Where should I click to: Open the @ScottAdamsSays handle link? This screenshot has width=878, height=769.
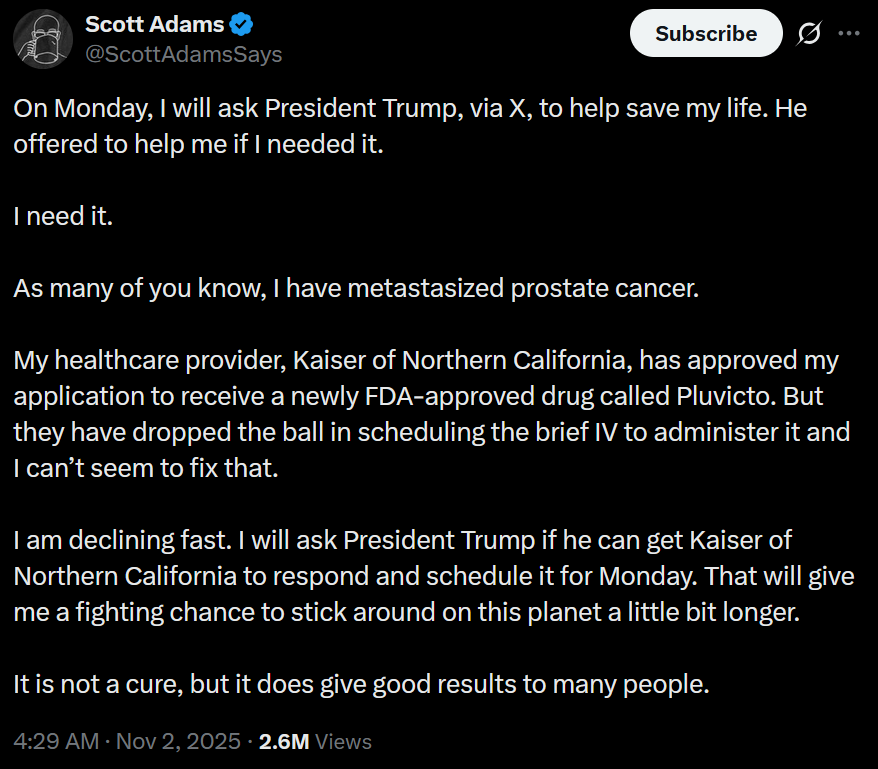(183, 54)
